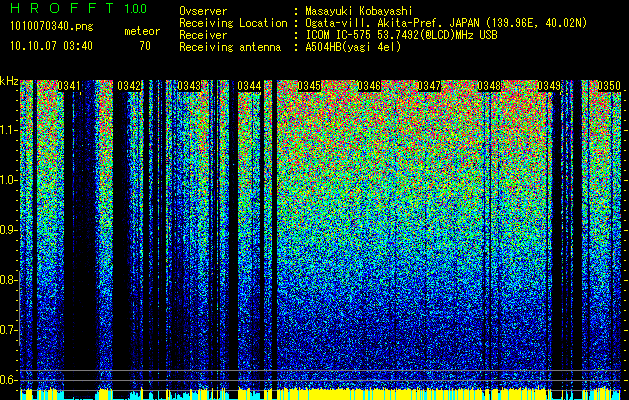Click the 0342 time marker
The height and width of the screenshot is (400, 629).
[x=129, y=86]
